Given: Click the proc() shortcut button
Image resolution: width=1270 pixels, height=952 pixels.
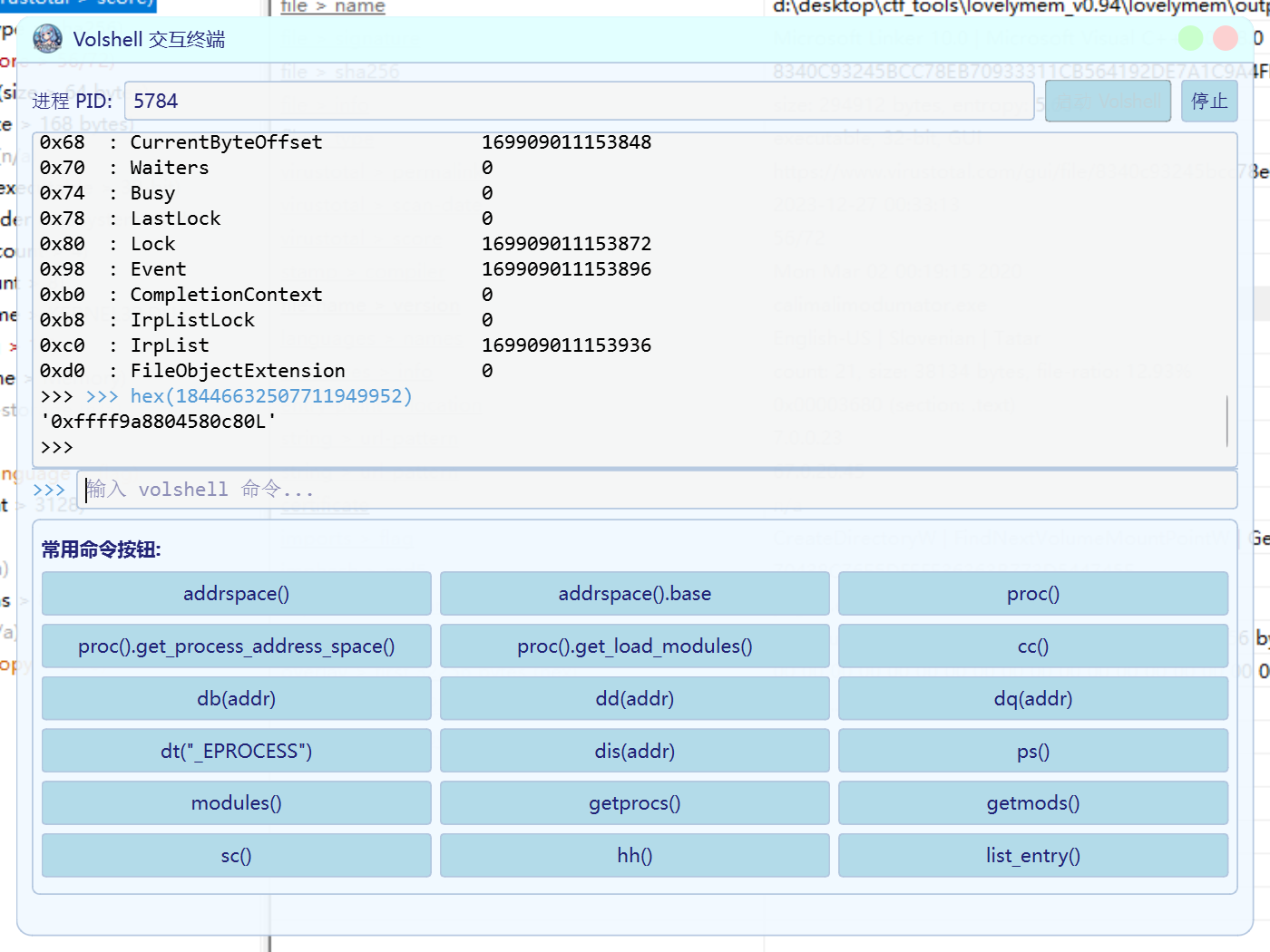Looking at the screenshot, I should (1032, 594).
